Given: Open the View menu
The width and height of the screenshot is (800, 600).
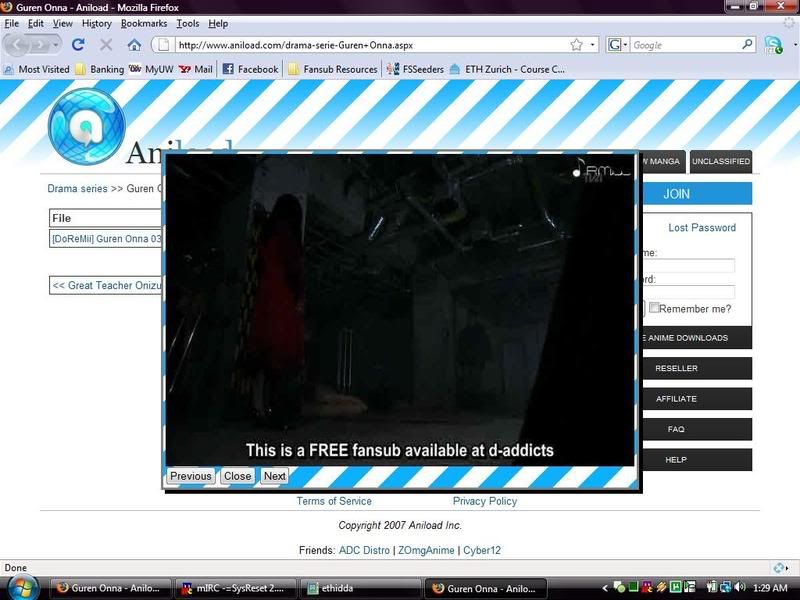Looking at the screenshot, I should tap(62, 23).
